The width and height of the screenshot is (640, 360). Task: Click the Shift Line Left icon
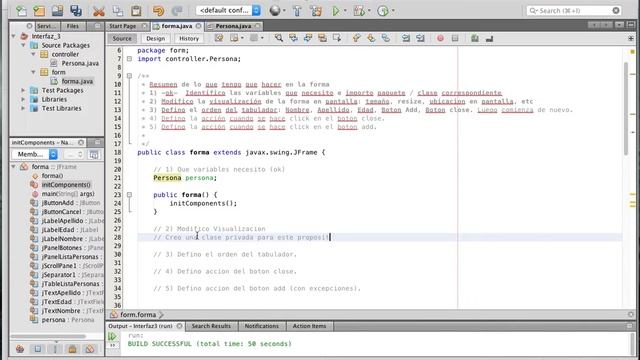406,38
